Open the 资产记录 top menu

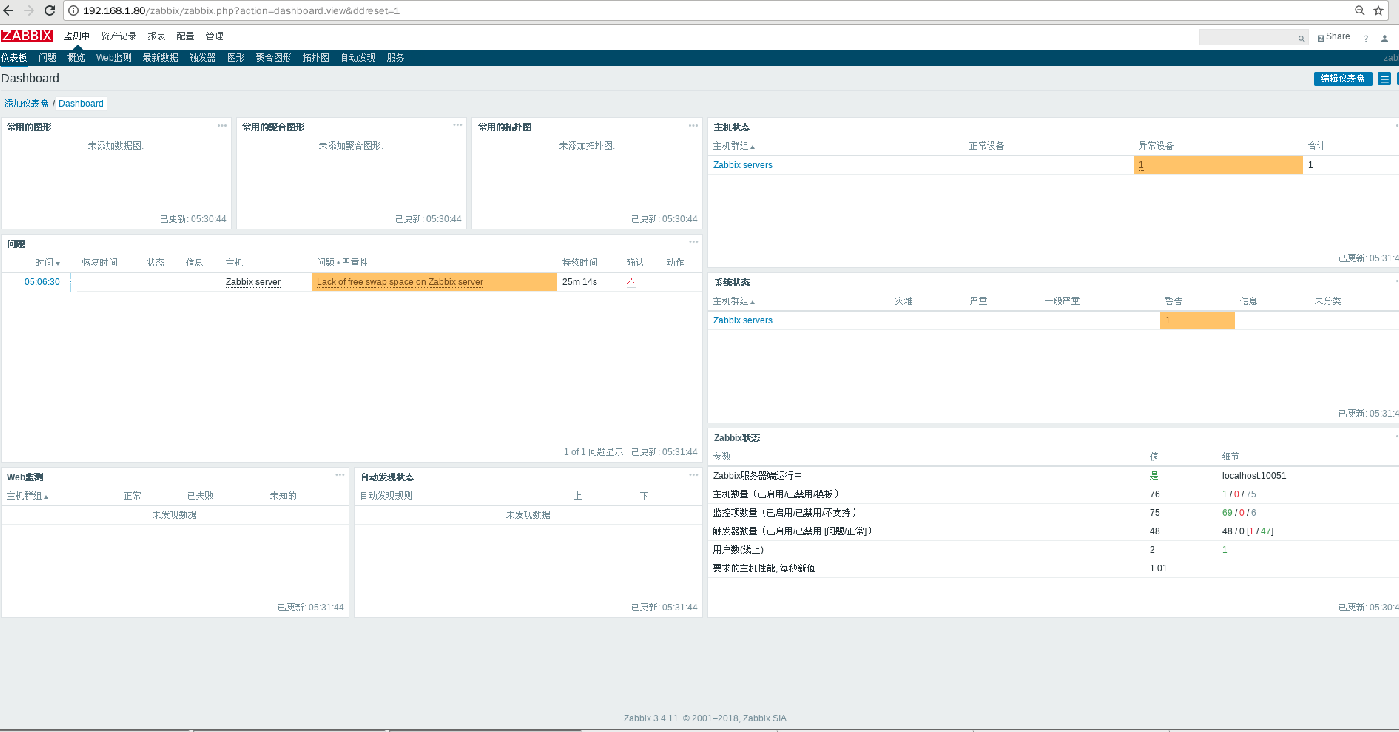(x=118, y=36)
